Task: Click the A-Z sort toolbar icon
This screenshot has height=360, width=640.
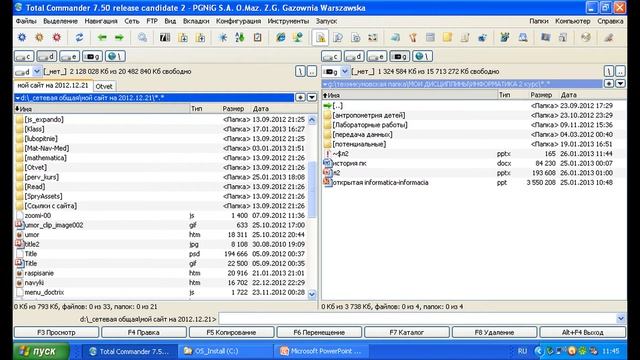Action: tap(240, 38)
